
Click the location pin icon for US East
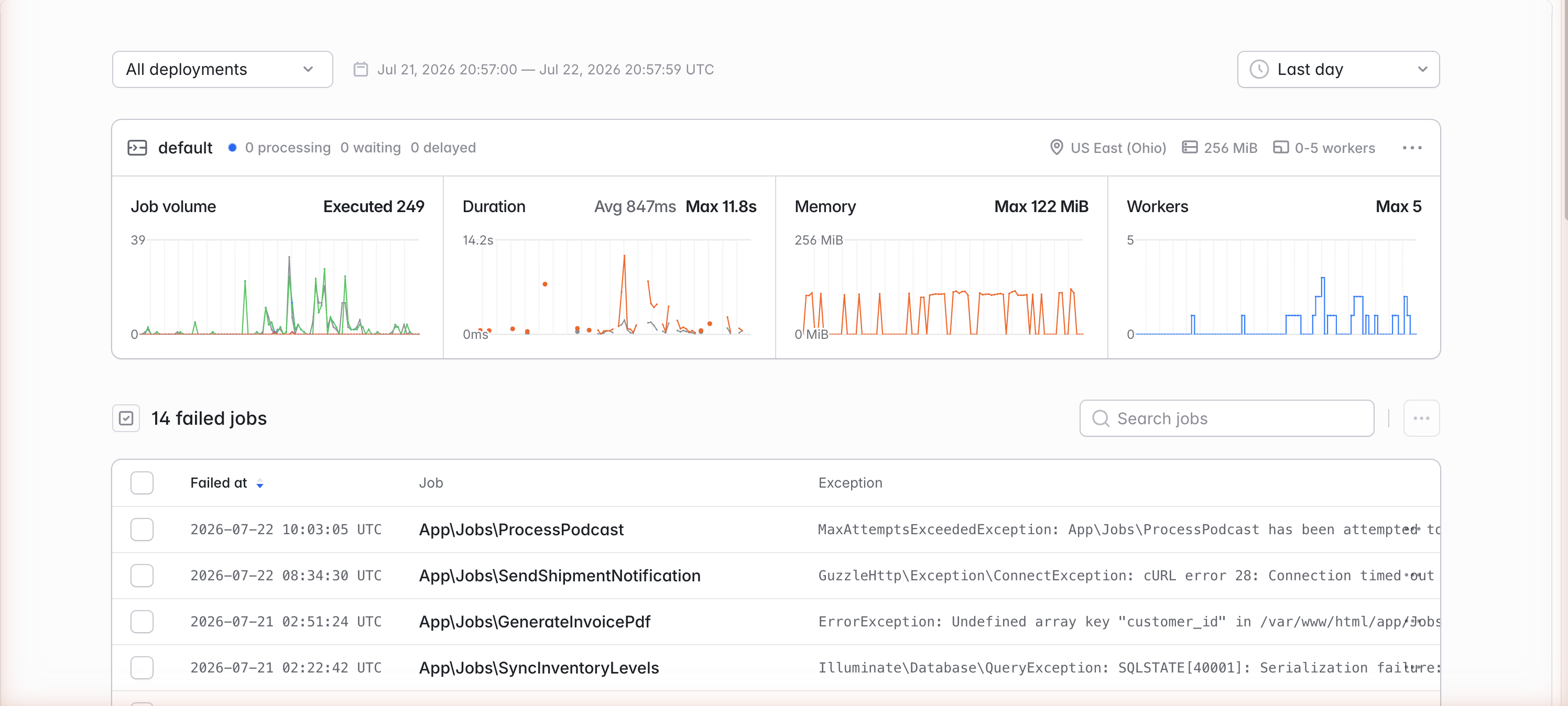click(x=1056, y=148)
